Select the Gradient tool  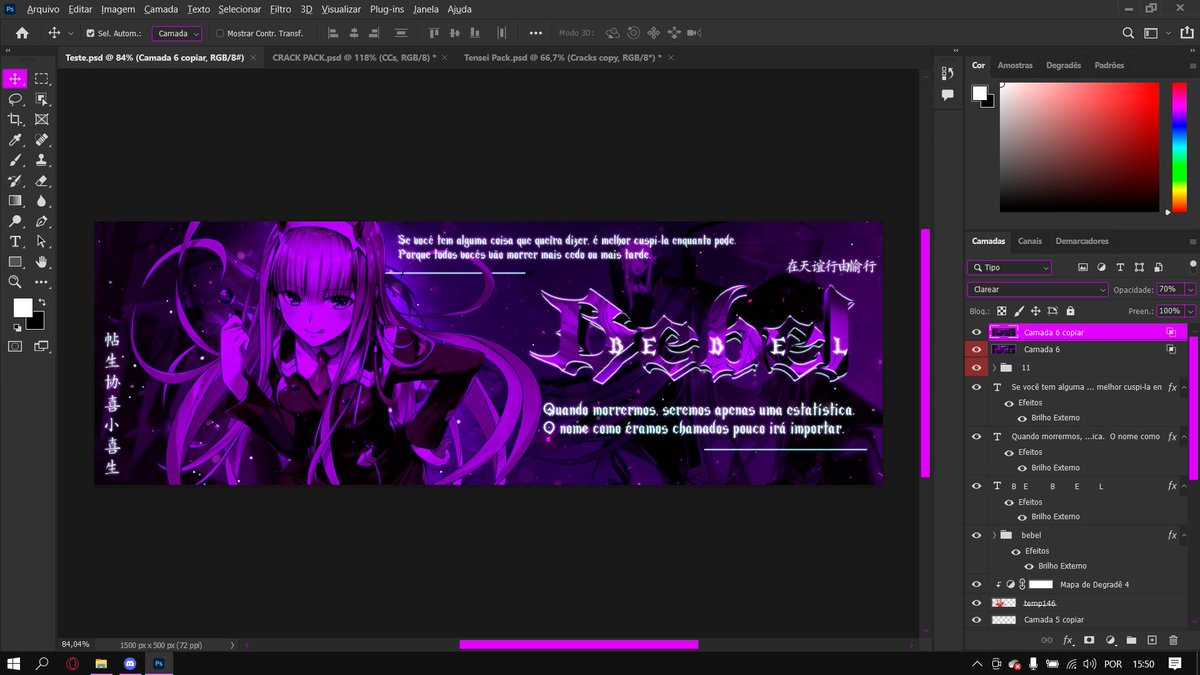(15, 201)
